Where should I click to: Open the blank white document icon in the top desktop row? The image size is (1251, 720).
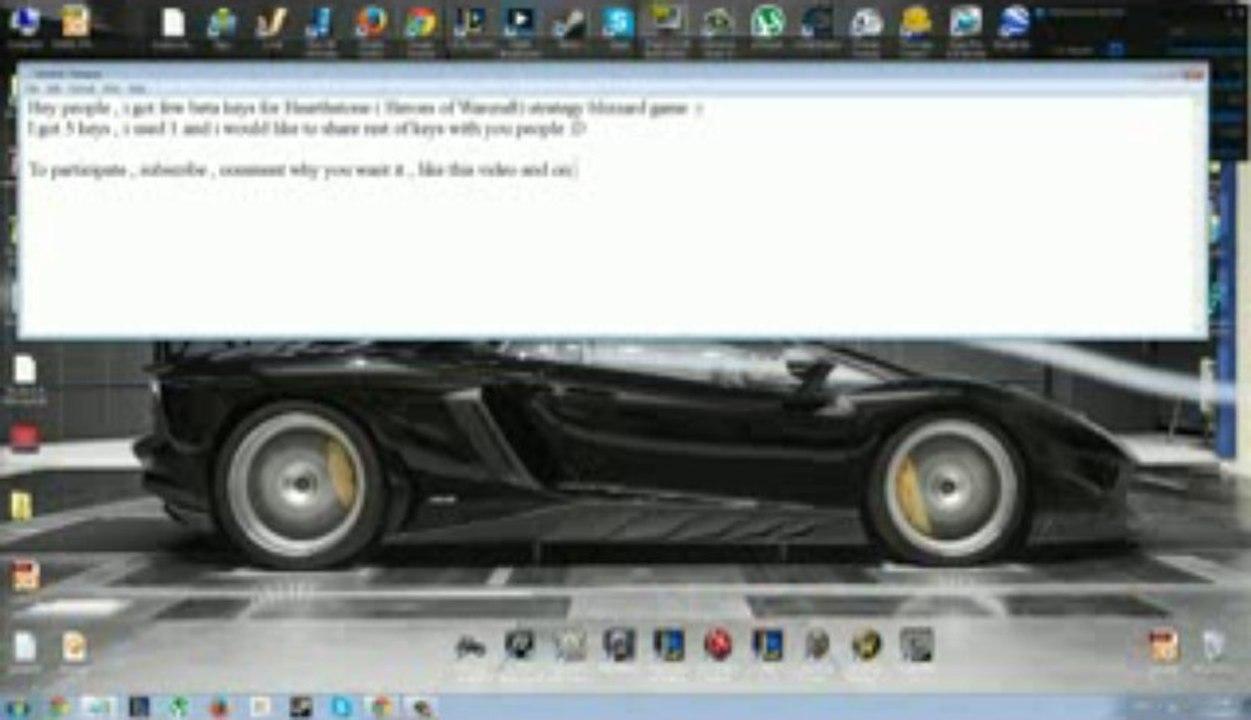[173, 23]
